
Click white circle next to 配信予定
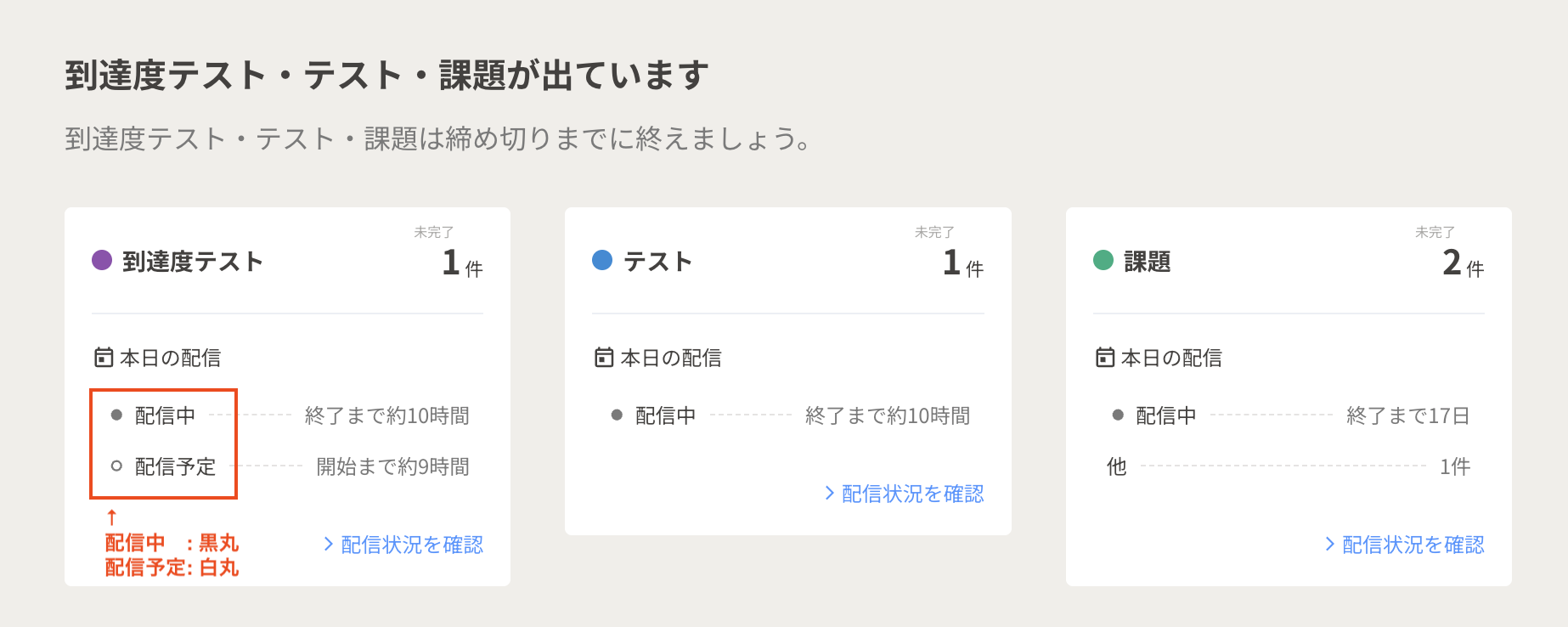[117, 466]
